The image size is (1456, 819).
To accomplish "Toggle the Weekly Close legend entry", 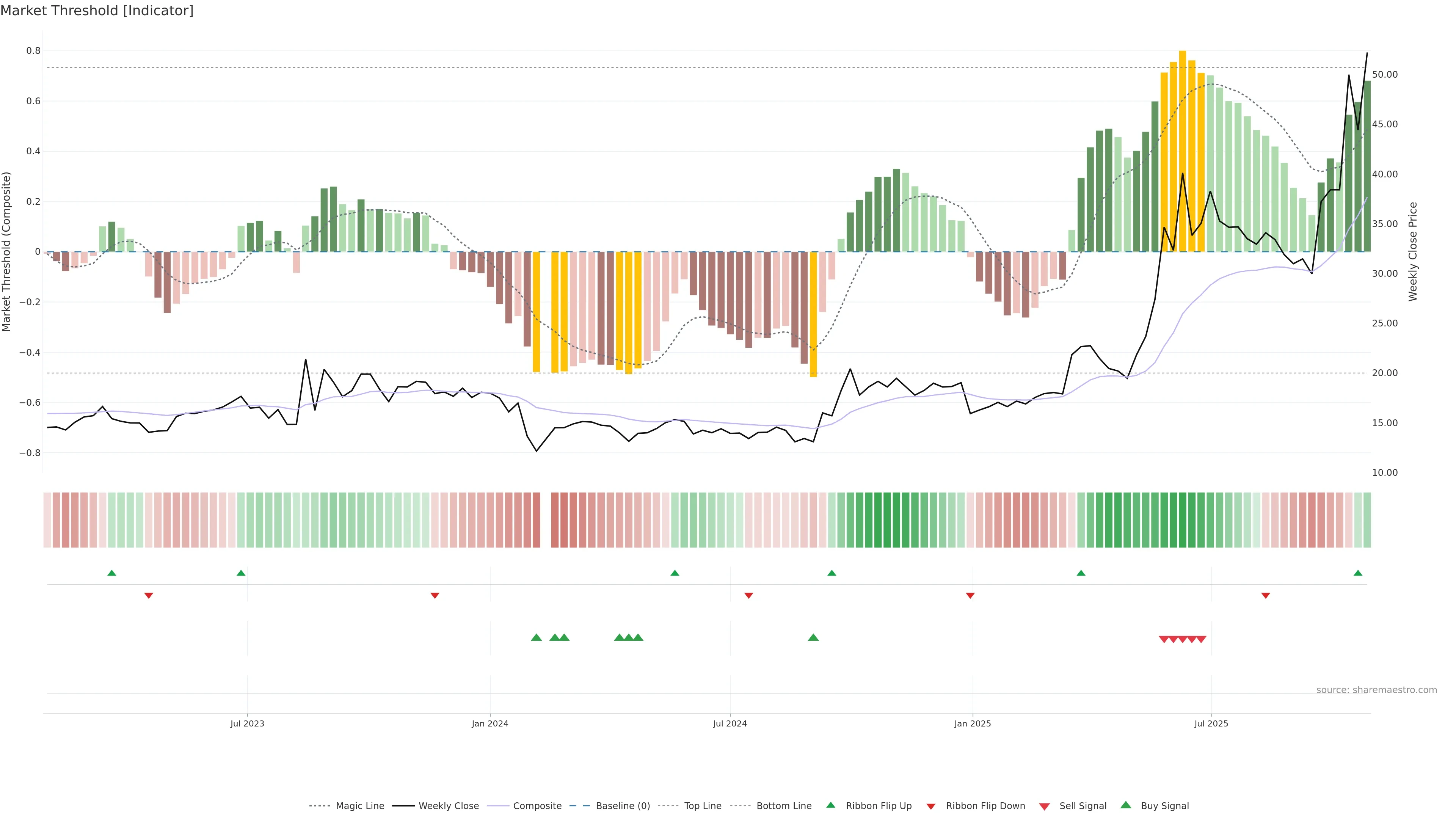I will tap(448, 806).
